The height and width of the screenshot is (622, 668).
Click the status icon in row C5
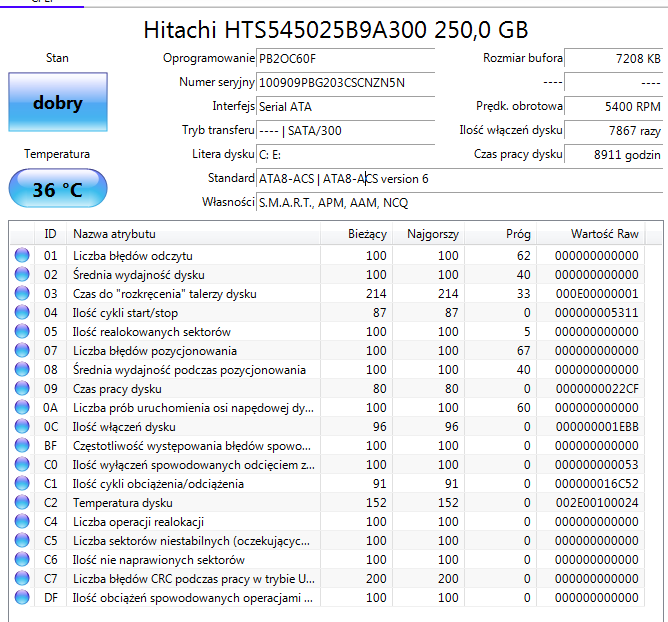(22, 540)
